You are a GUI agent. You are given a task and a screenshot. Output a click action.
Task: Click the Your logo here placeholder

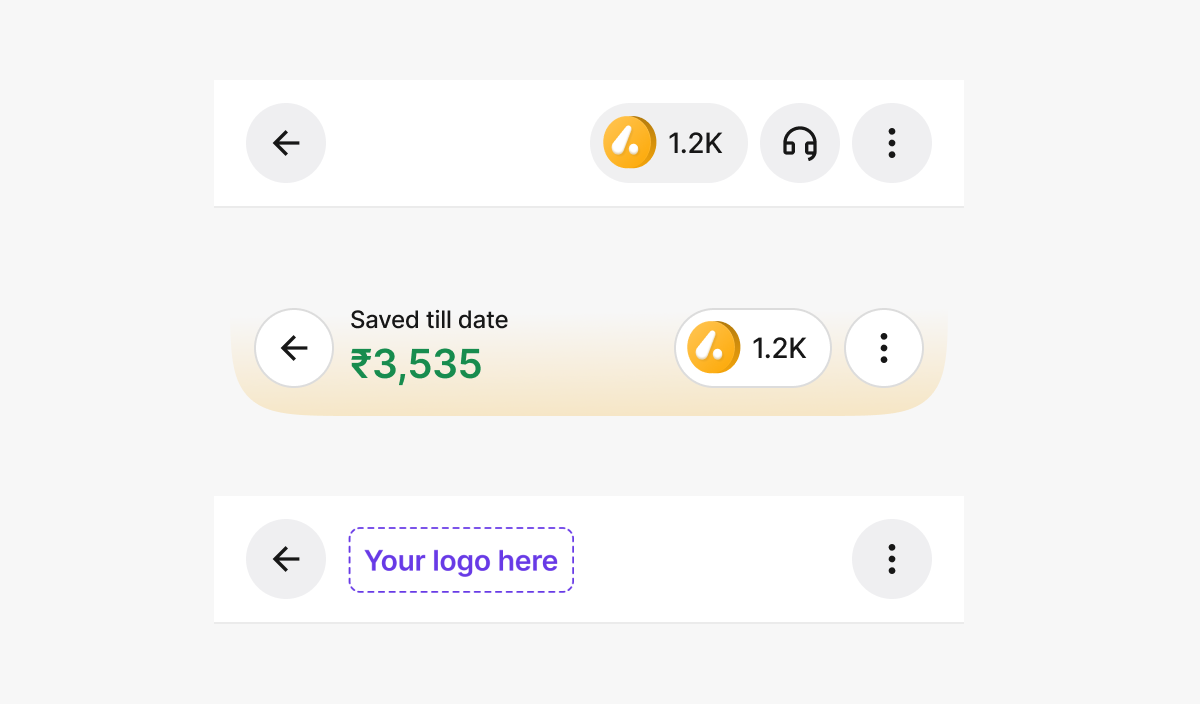pos(461,560)
